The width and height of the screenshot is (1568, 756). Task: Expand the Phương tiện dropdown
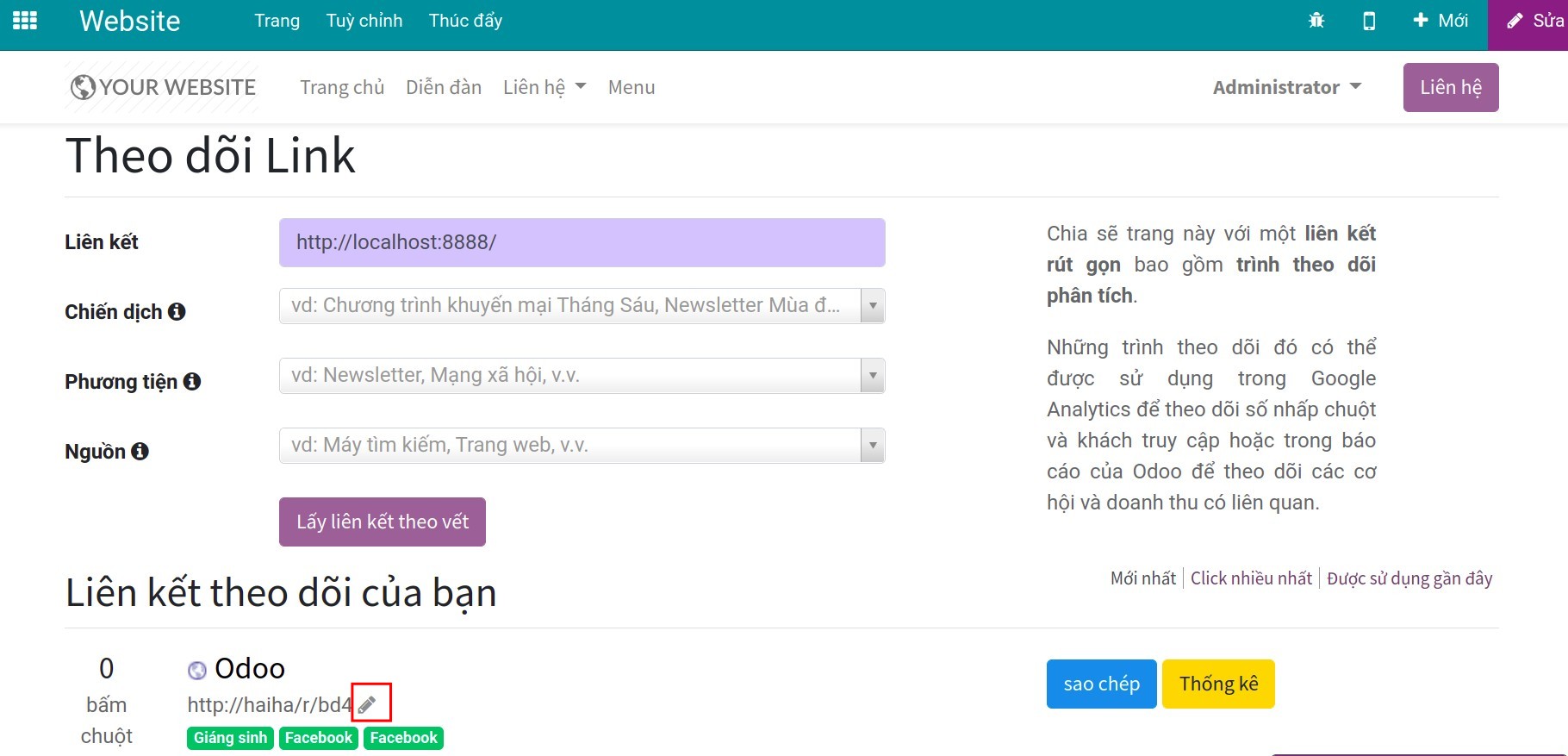click(x=873, y=376)
